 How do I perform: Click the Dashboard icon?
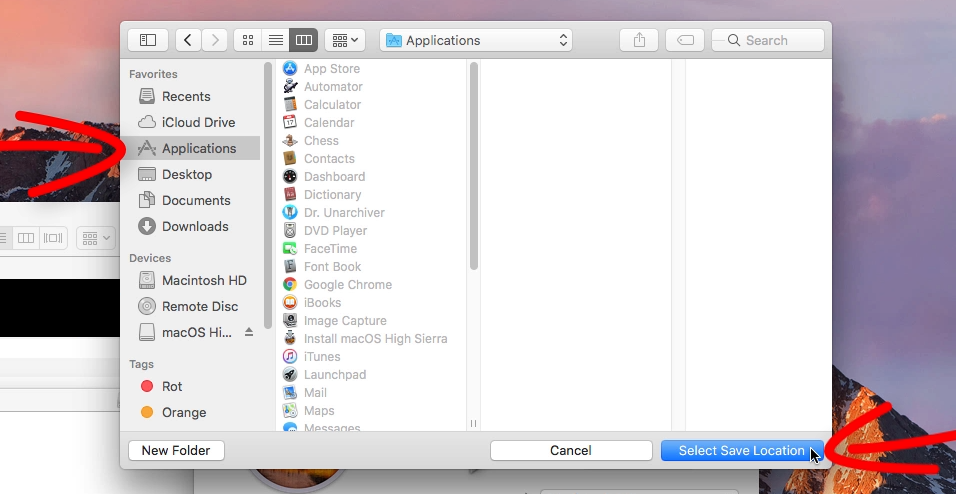(290, 176)
